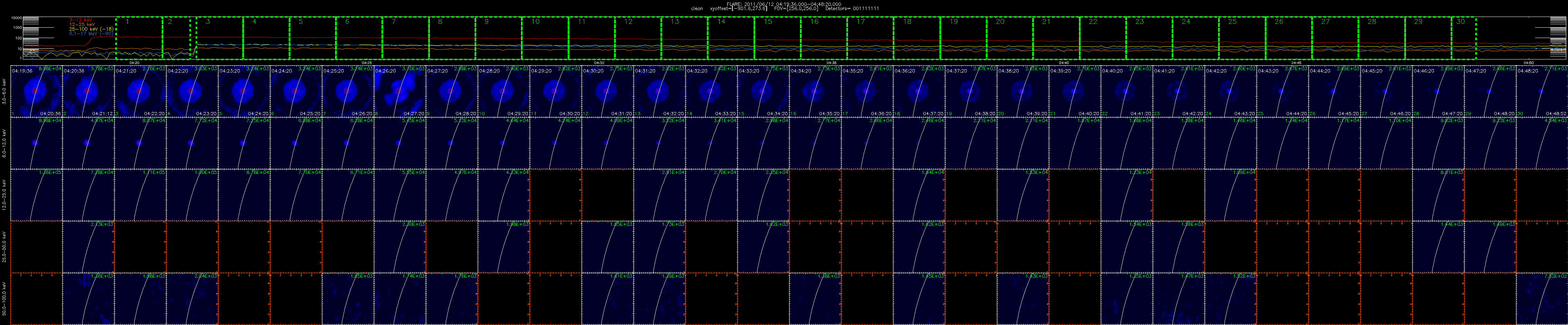
Task: Click the red '3-12 keV' legend entry
Action: pos(81,19)
